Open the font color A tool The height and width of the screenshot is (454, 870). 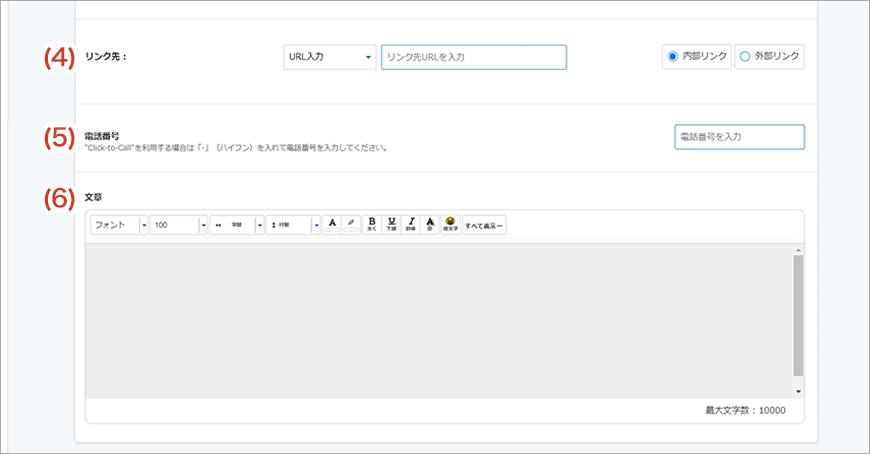[332, 225]
